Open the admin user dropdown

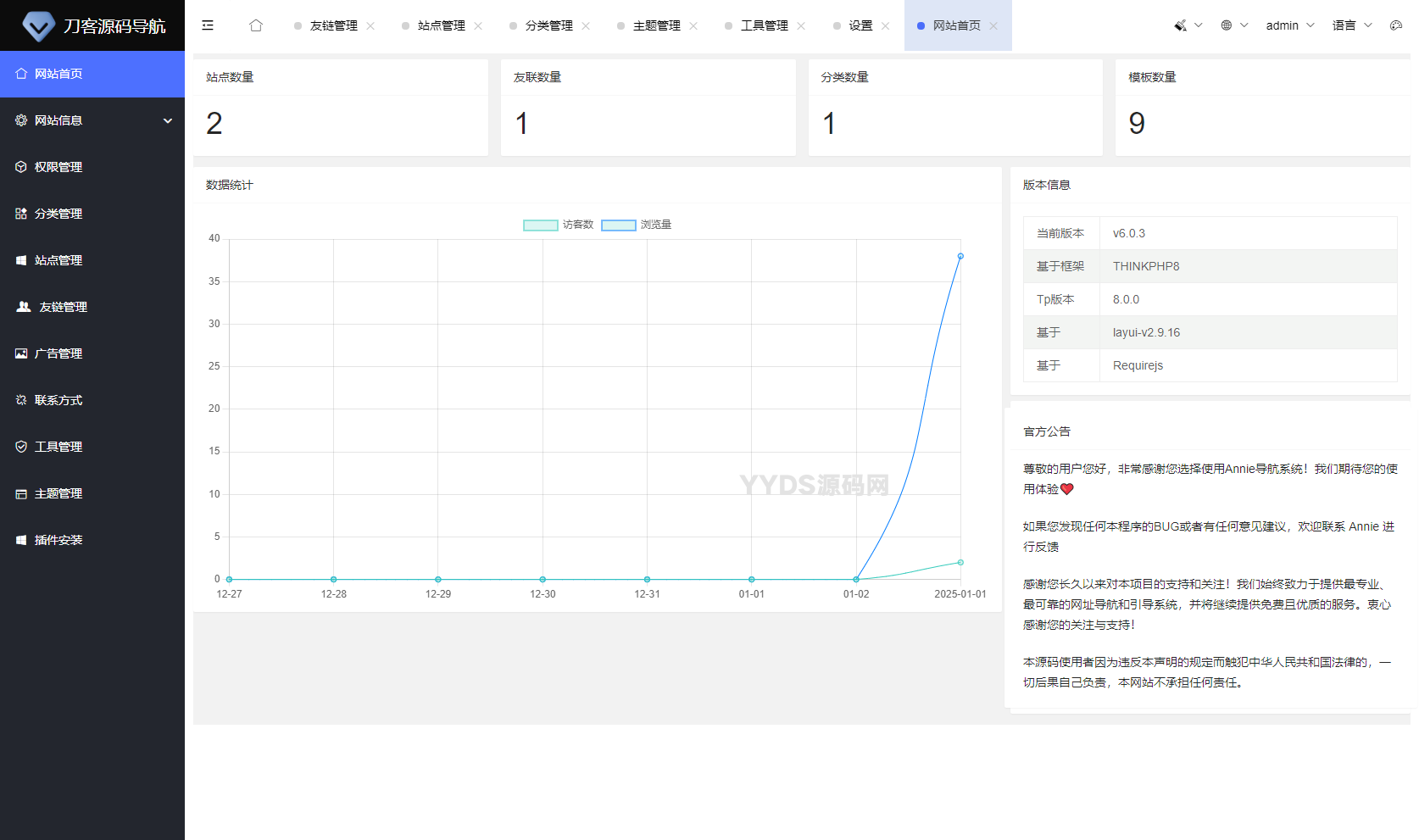click(x=1289, y=25)
